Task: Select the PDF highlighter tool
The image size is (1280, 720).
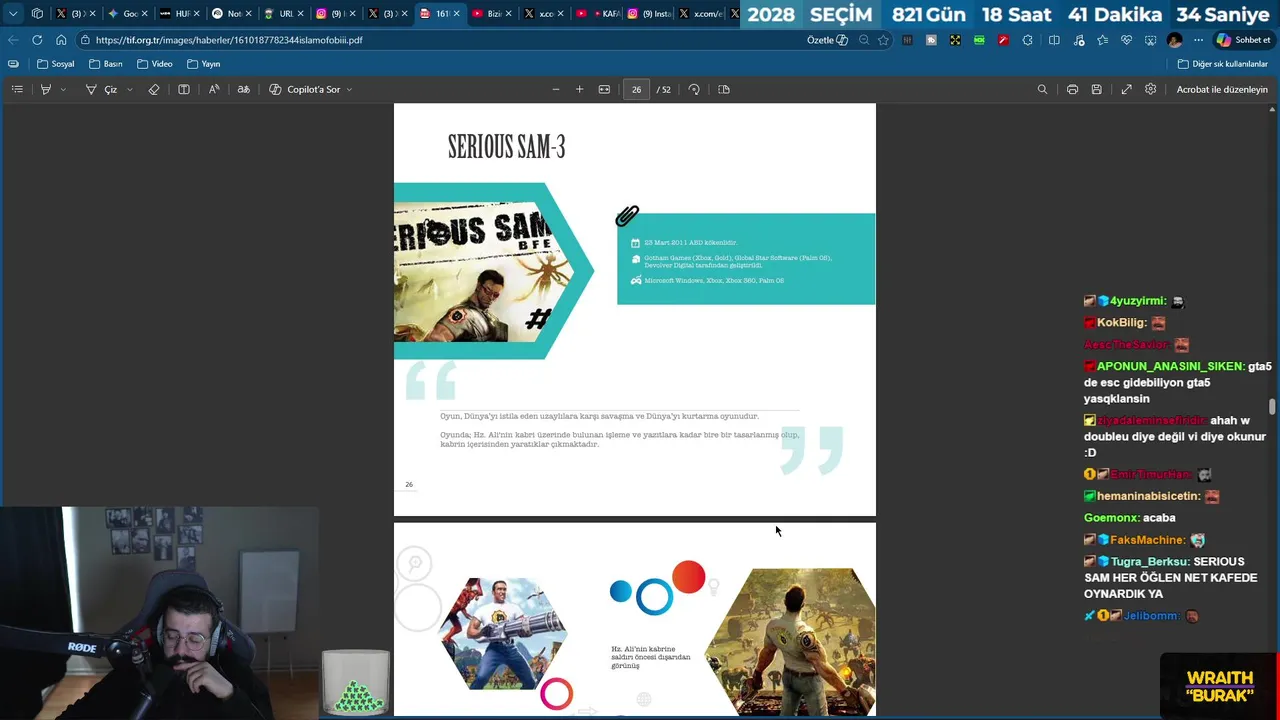Action: pos(45,89)
